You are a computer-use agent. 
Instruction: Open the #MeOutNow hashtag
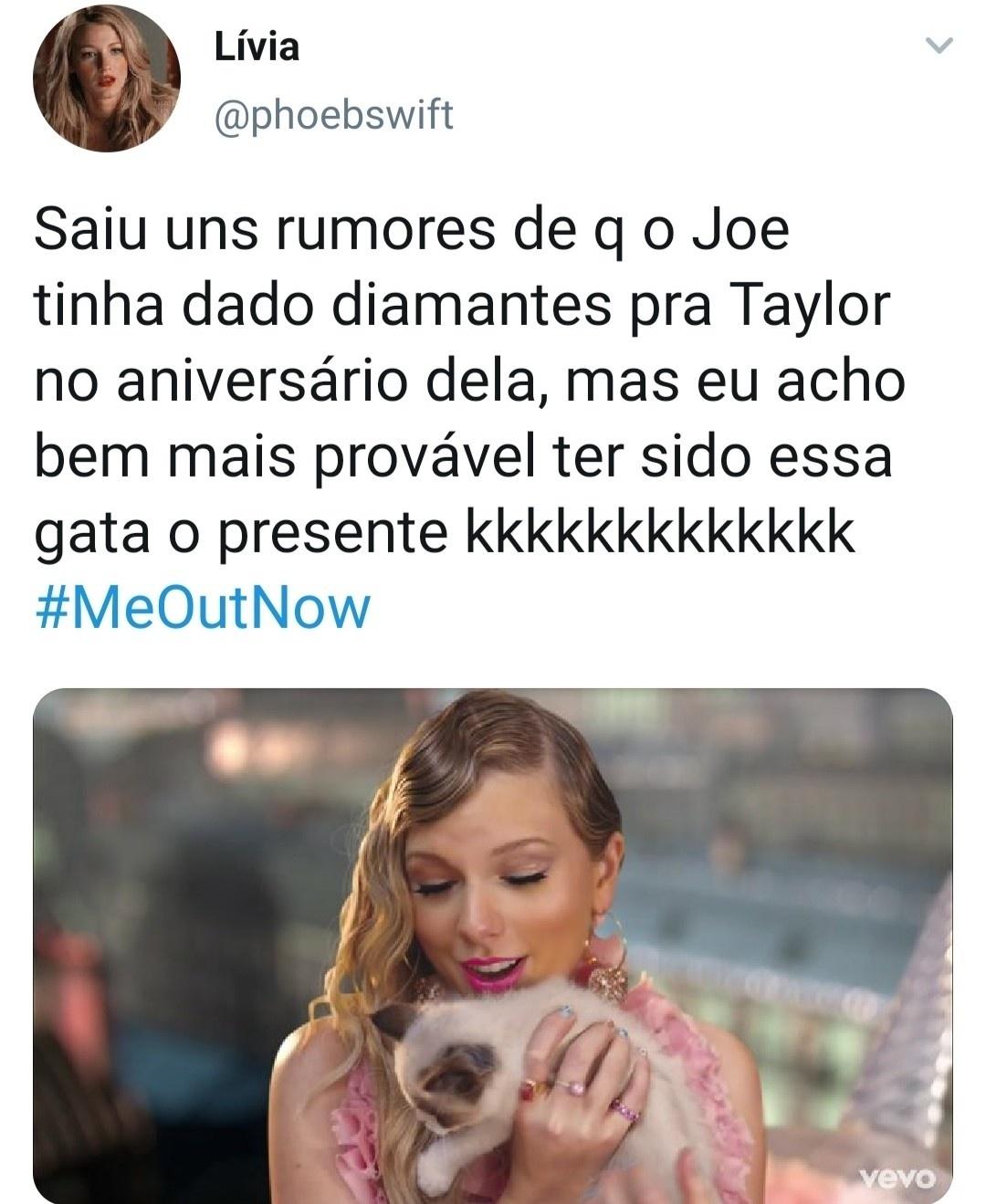pyautogui.click(x=203, y=608)
